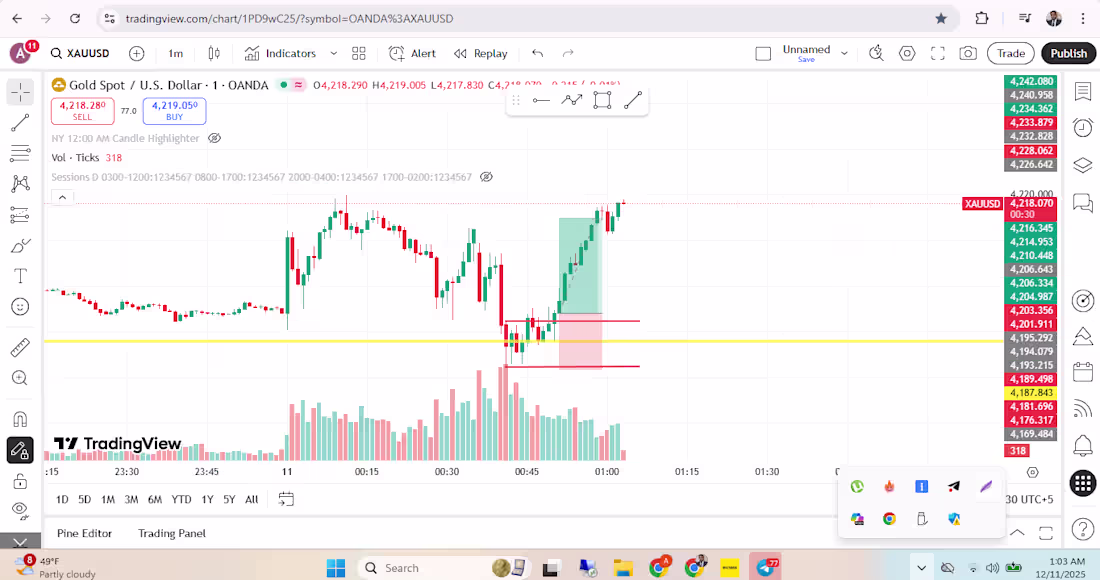Open the layout Save dropdown
The image size is (1100, 580).
tap(843, 53)
